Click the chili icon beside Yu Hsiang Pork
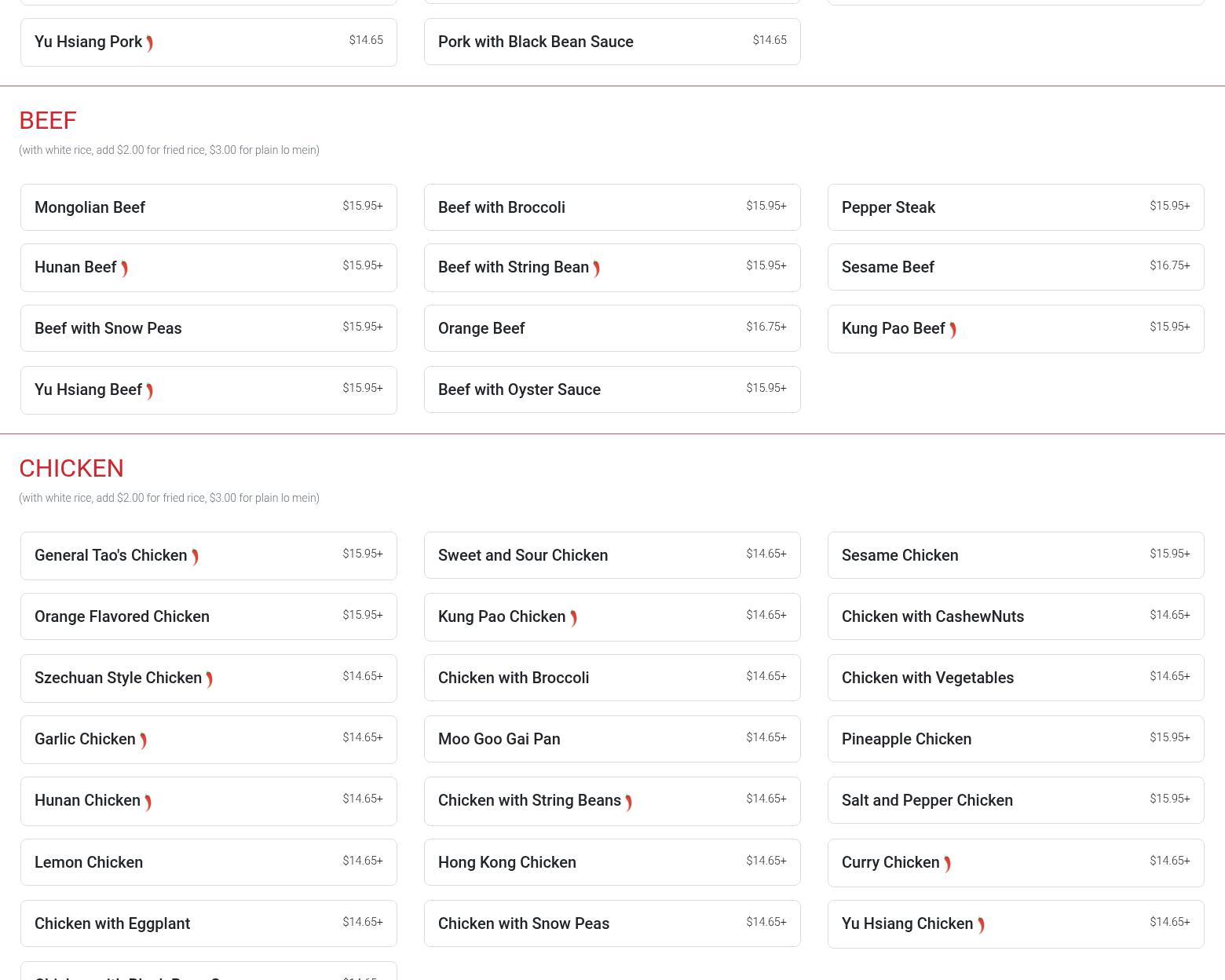This screenshot has width=1225, height=980. click(149, 43)
